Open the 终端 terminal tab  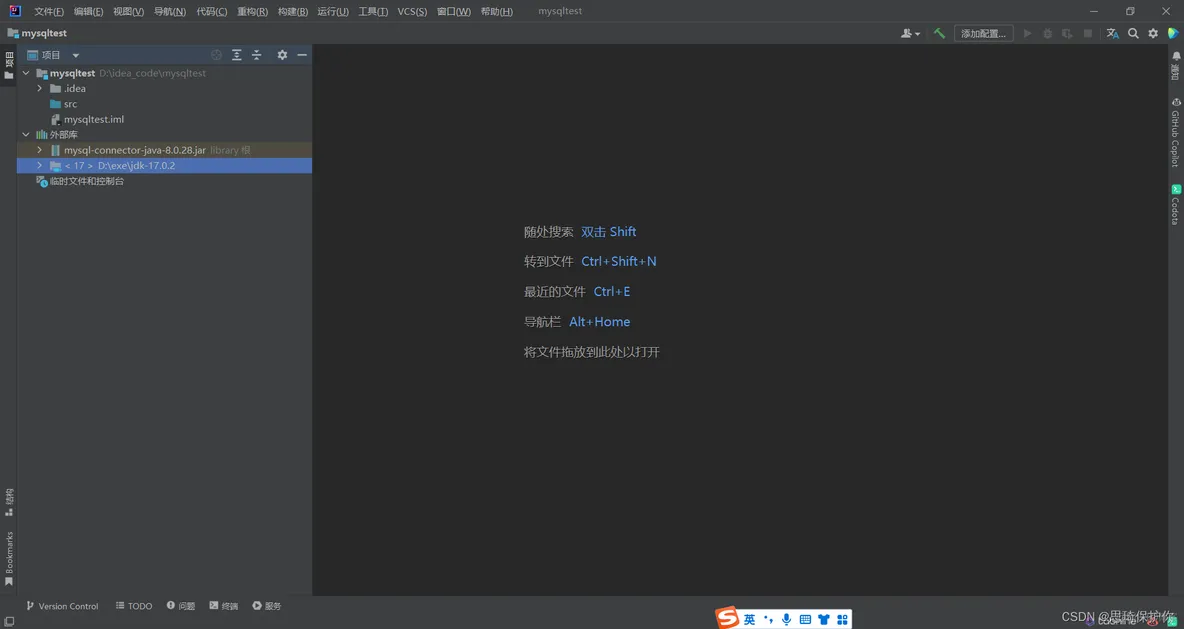[224, 606]
